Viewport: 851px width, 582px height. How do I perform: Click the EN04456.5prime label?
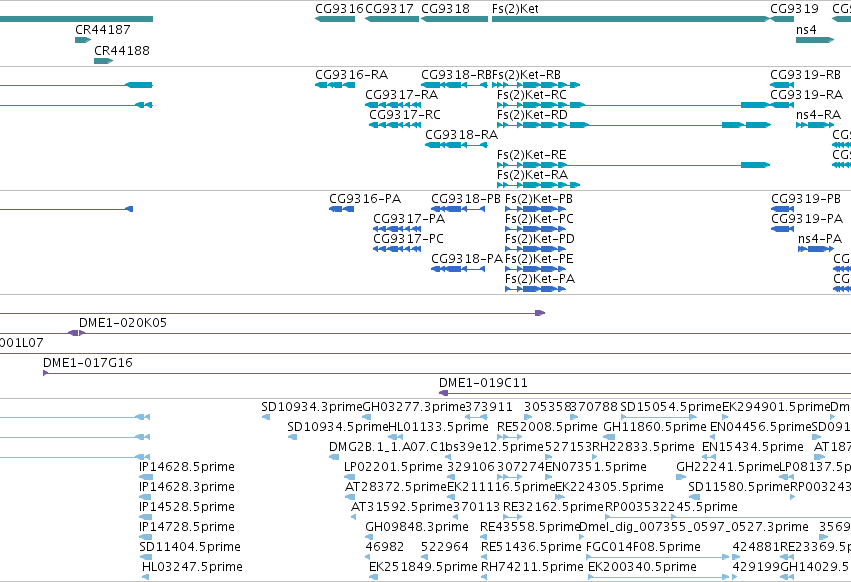[760, 427]
